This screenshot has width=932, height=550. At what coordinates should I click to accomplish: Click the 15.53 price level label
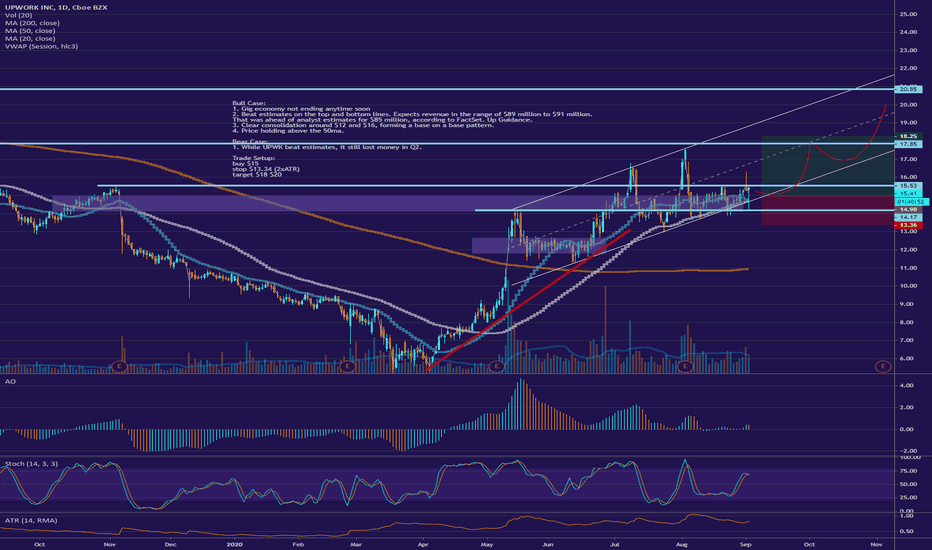pyautogui.click(x=908, y=186)
